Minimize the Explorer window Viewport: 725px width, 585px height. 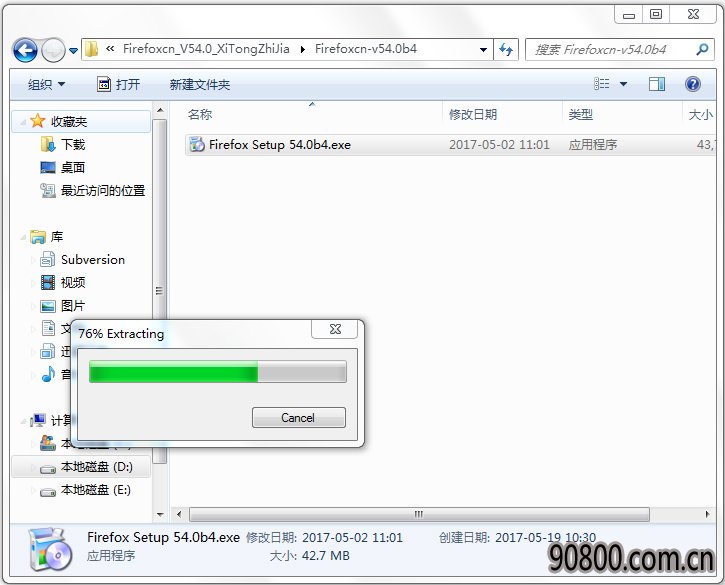click(629, 14)
